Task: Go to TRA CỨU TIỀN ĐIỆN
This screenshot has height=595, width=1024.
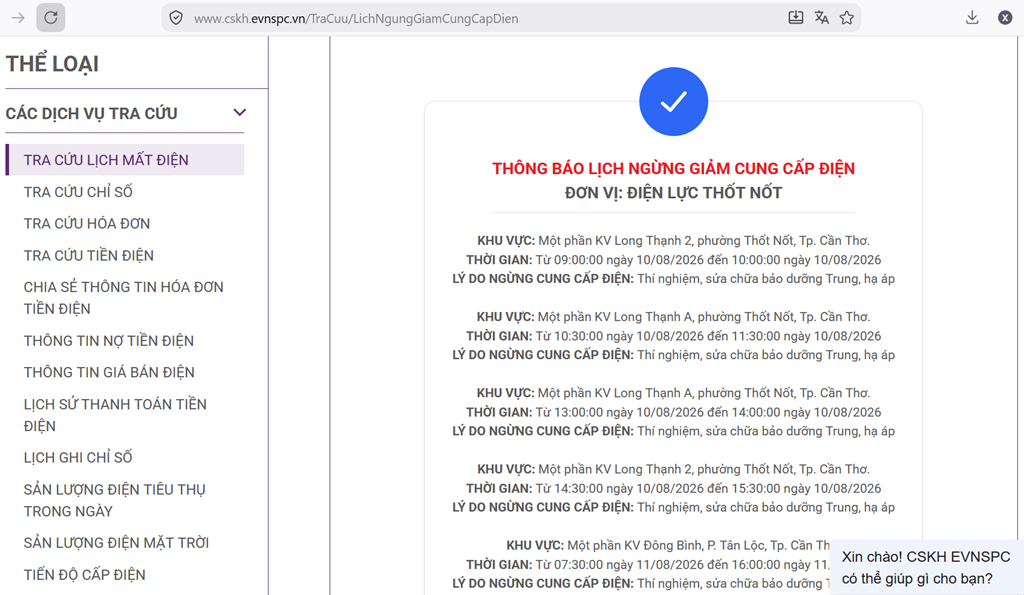Action: coord(89,255)
